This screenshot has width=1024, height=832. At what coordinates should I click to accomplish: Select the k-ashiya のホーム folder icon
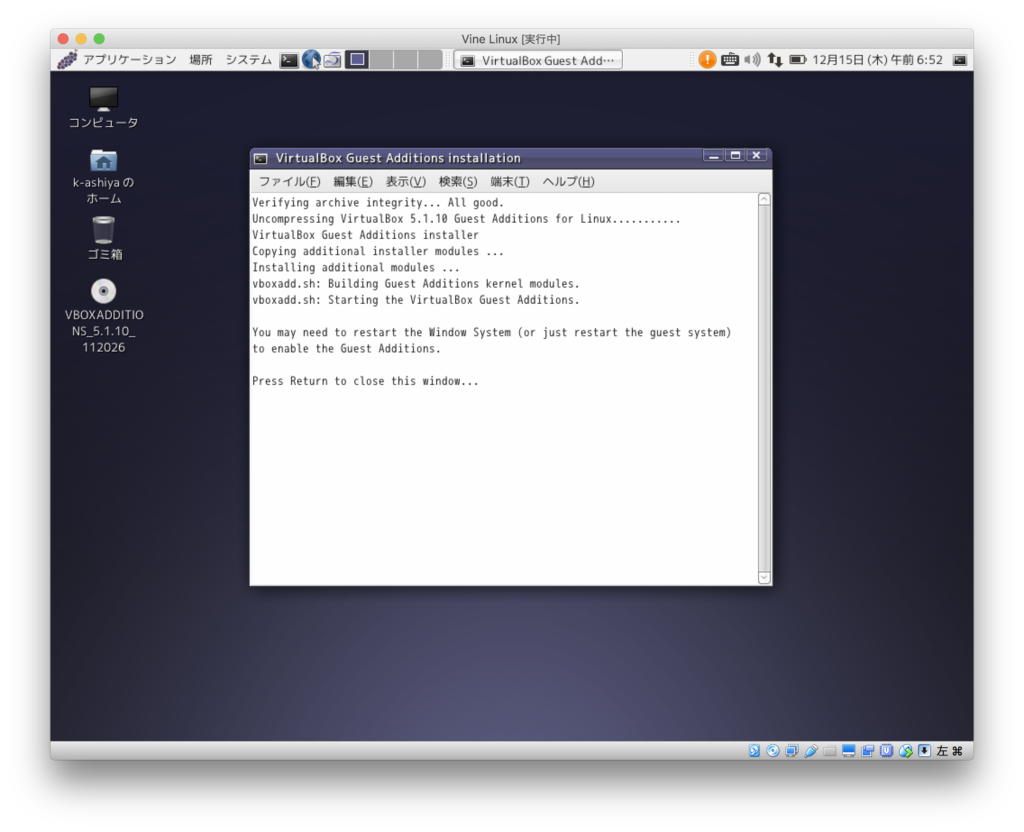(x=103, y=176)
